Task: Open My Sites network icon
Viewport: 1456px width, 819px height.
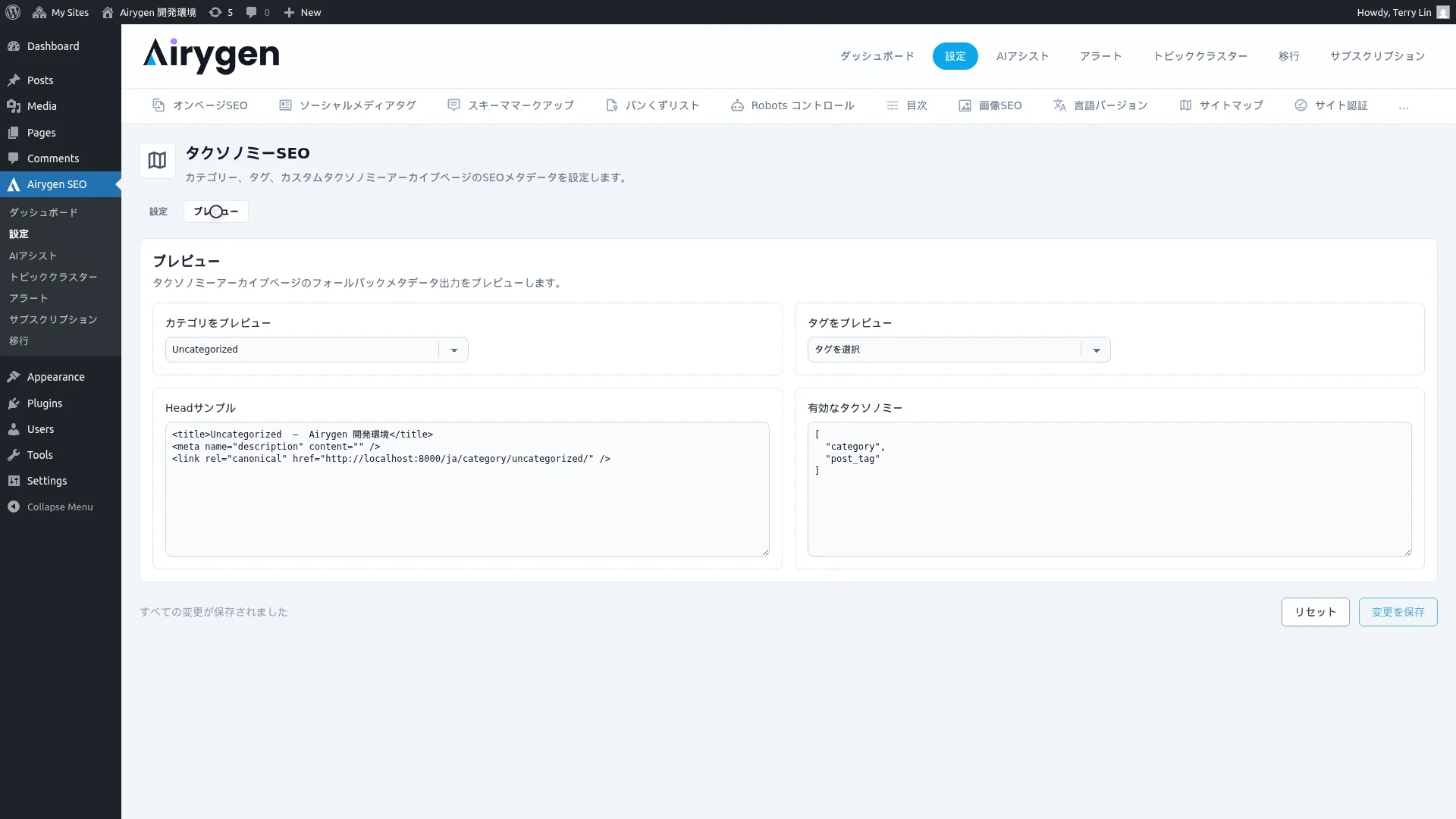Action: coord(39,12)
